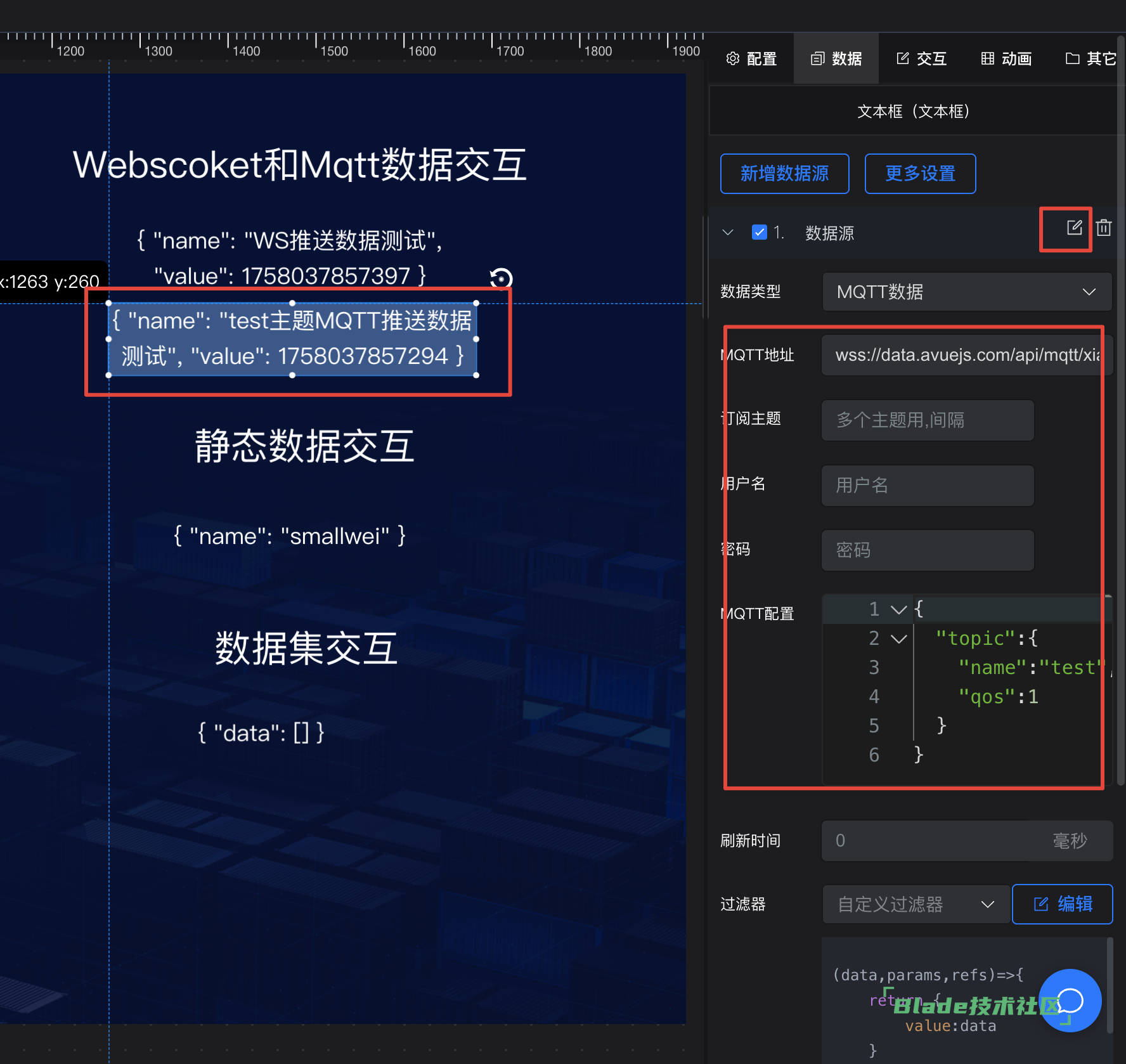The height and width of the screenshot is (1064, 1126).
Task: Click the 密码 input field
Action: (928, 550)
